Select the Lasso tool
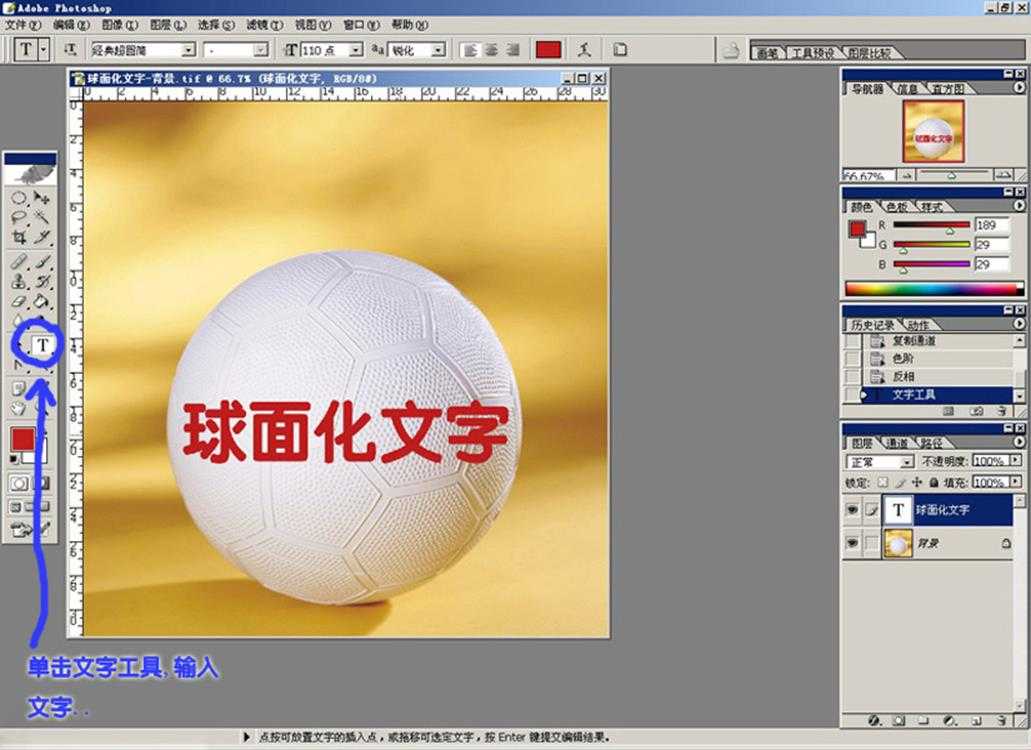This screenshot has height=750, width=1031. point(18,217)
